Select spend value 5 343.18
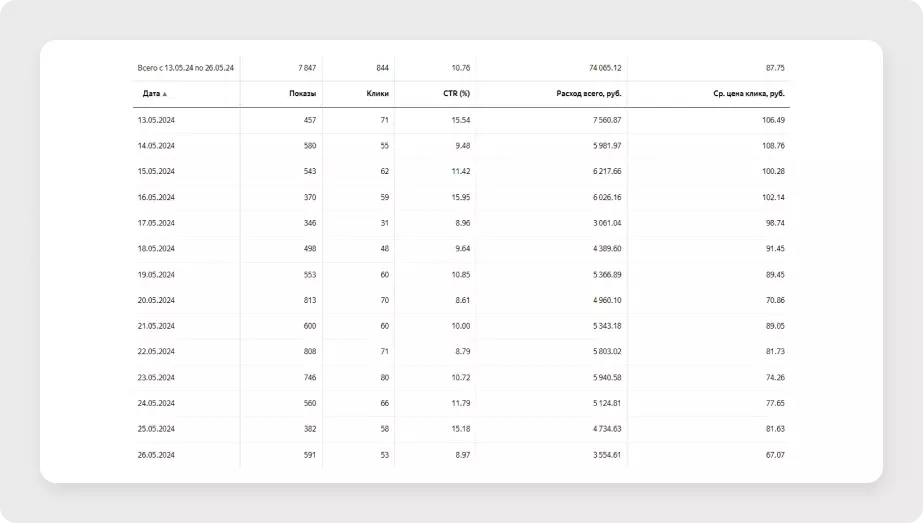Viewport: 923px width, 523px height. point(607,326)
